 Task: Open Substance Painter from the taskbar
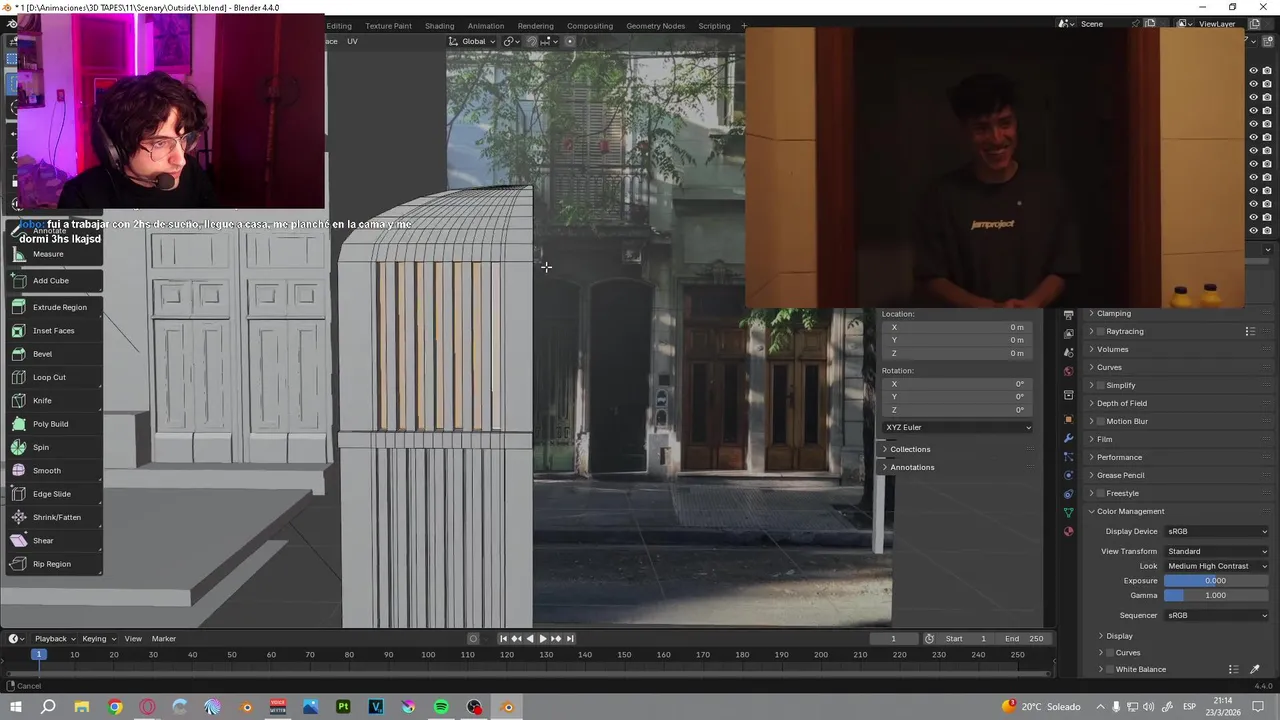[x=343, y=707]
